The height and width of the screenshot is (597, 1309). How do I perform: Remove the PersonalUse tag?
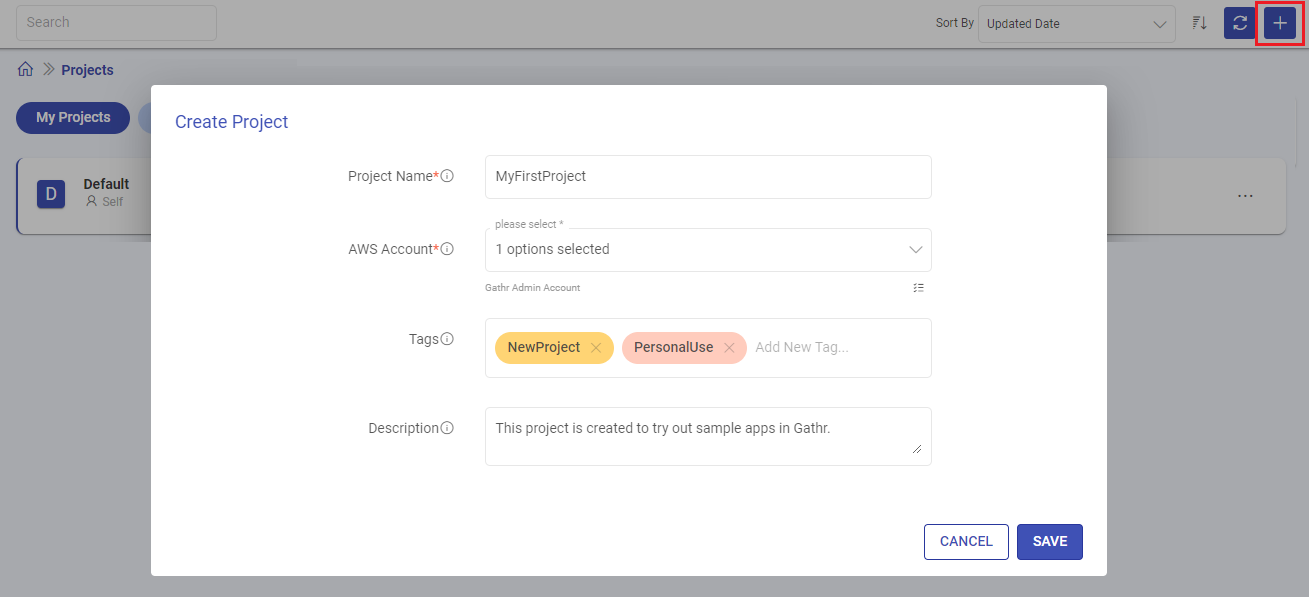(x=729, y=348)
